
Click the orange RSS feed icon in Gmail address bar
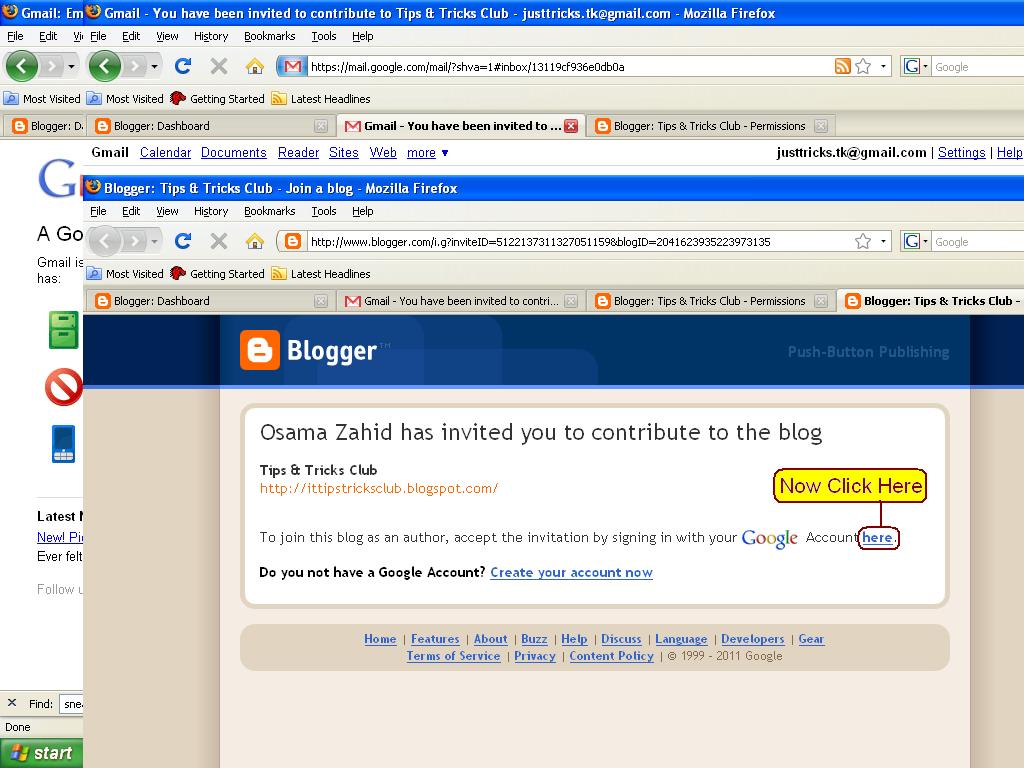tap(842, 66)
